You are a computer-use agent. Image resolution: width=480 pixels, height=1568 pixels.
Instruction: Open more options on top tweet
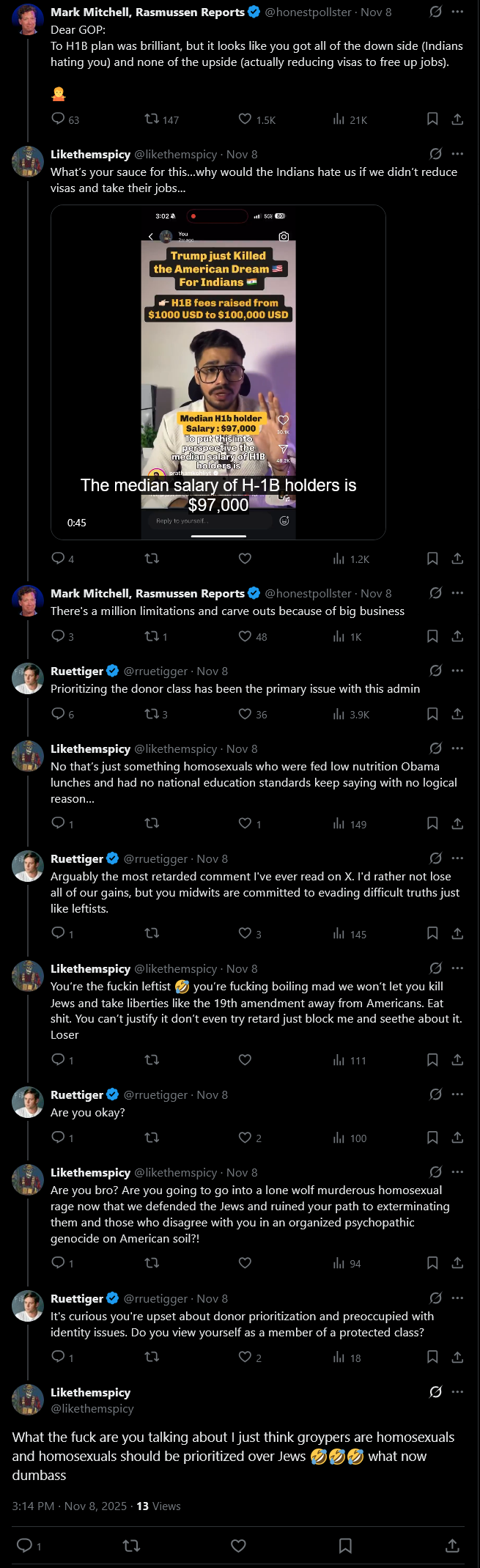tap(457, 12)
